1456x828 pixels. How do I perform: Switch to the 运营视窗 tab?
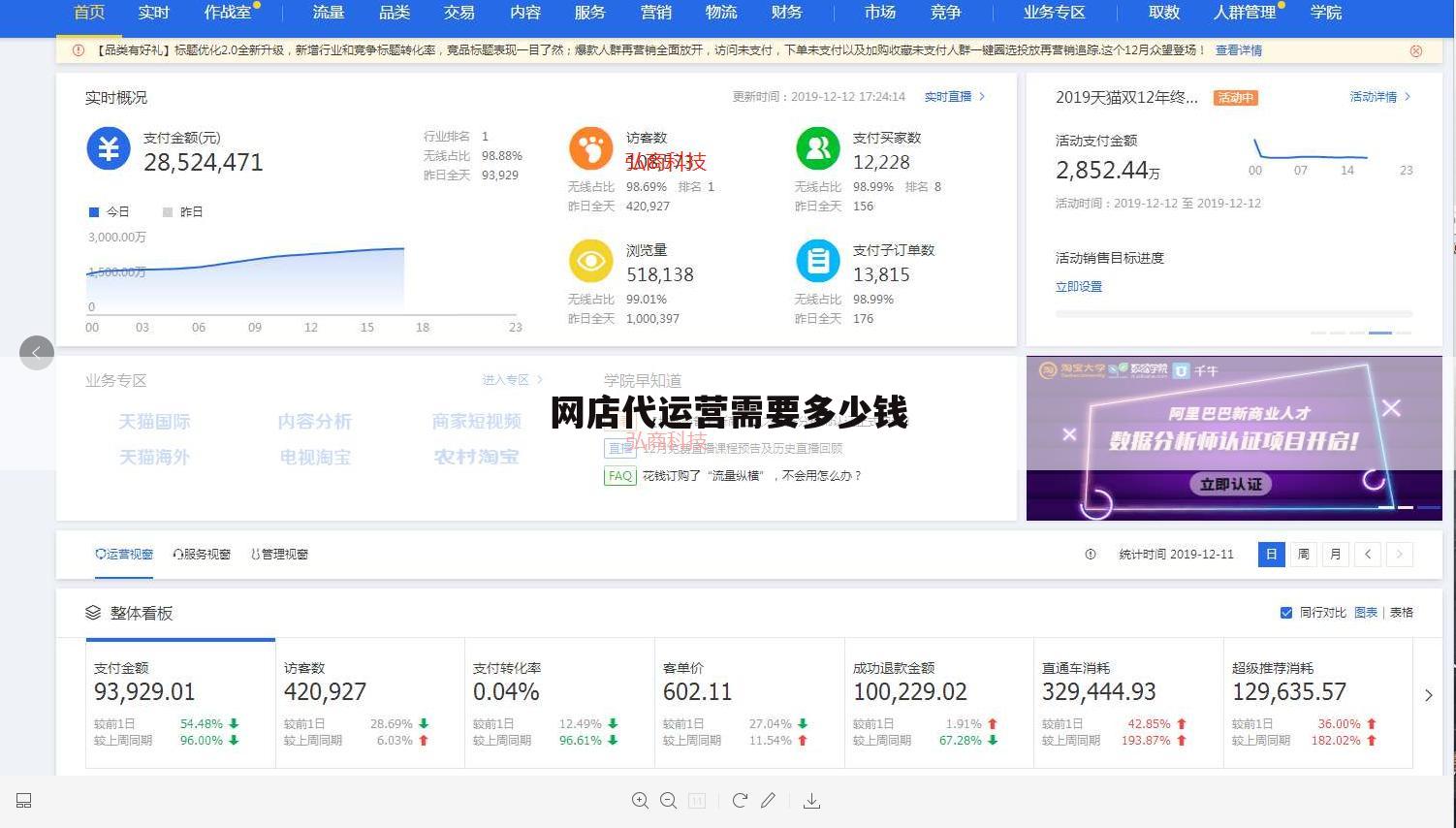coord(124,555)
